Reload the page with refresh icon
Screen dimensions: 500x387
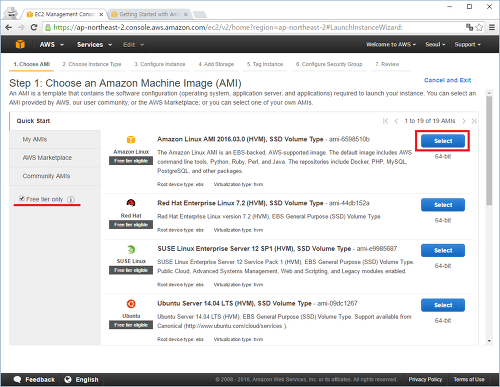click(34, 27)
